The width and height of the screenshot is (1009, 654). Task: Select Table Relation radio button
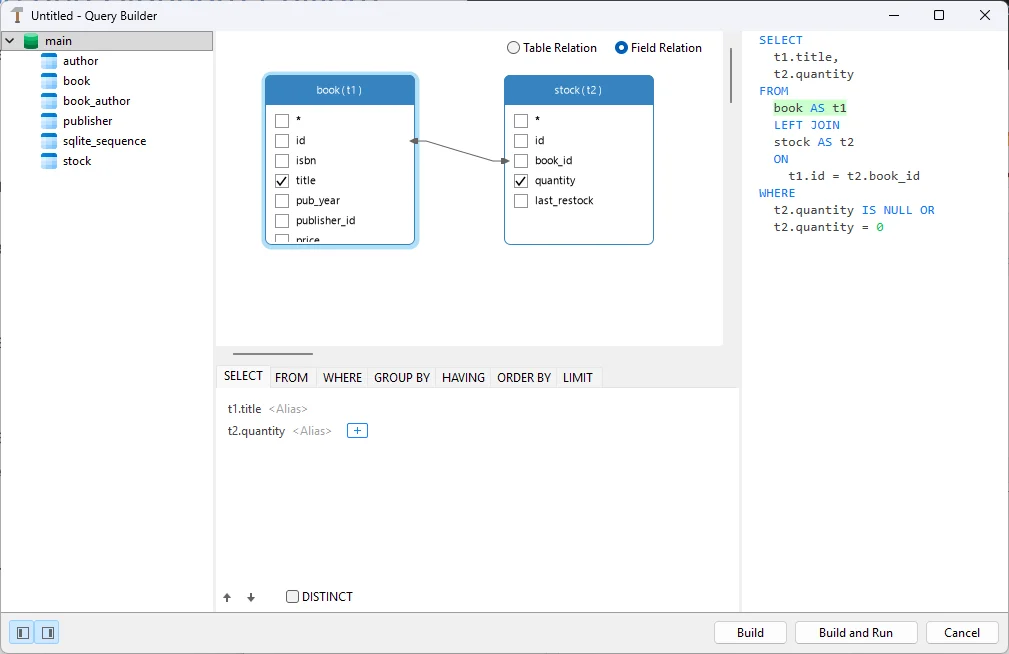[x=513, y=48]
